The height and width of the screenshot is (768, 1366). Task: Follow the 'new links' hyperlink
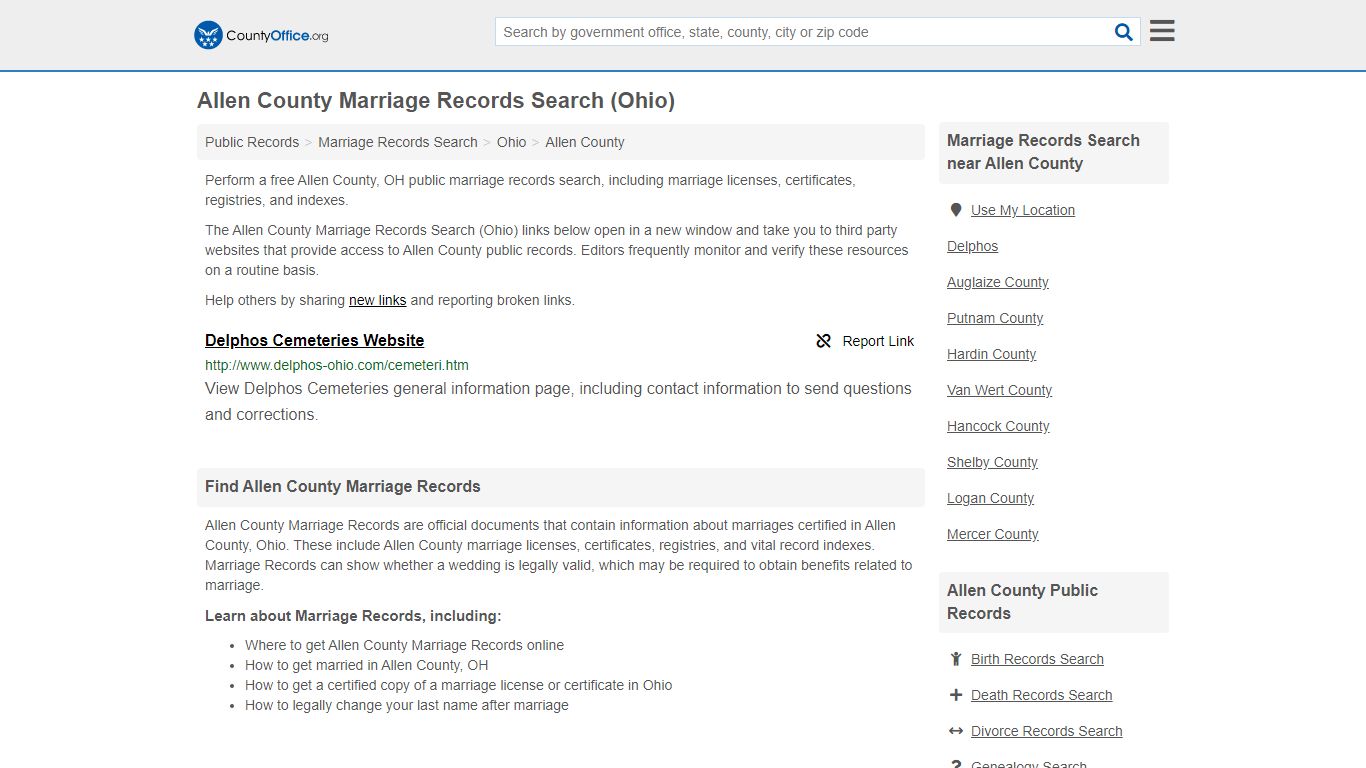point(377,300)
